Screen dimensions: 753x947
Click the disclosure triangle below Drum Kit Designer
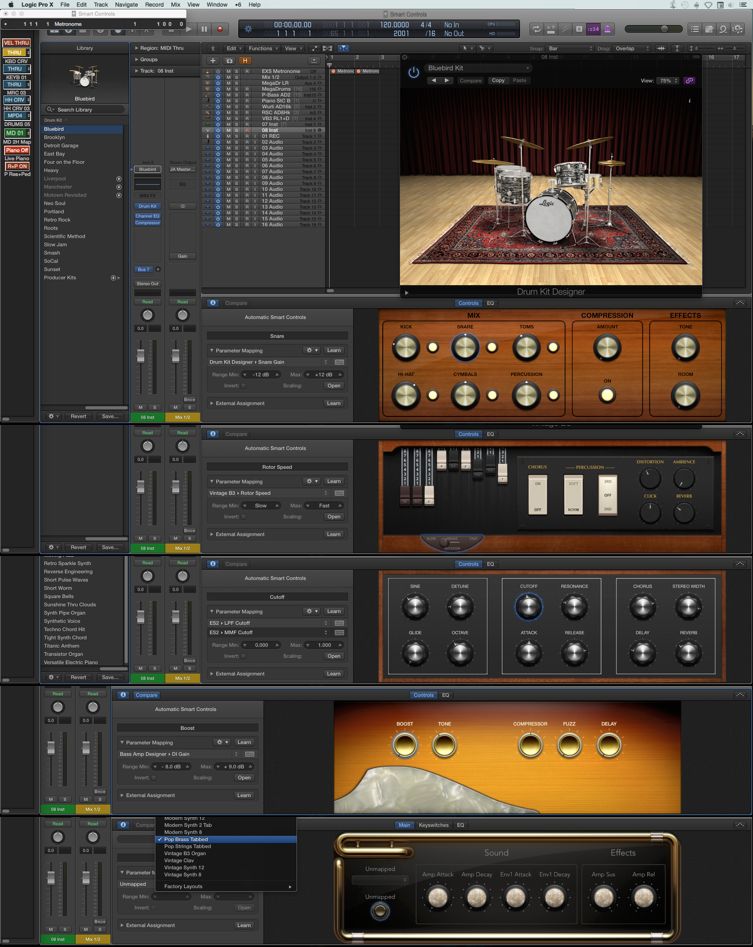(x=406, y=292)
